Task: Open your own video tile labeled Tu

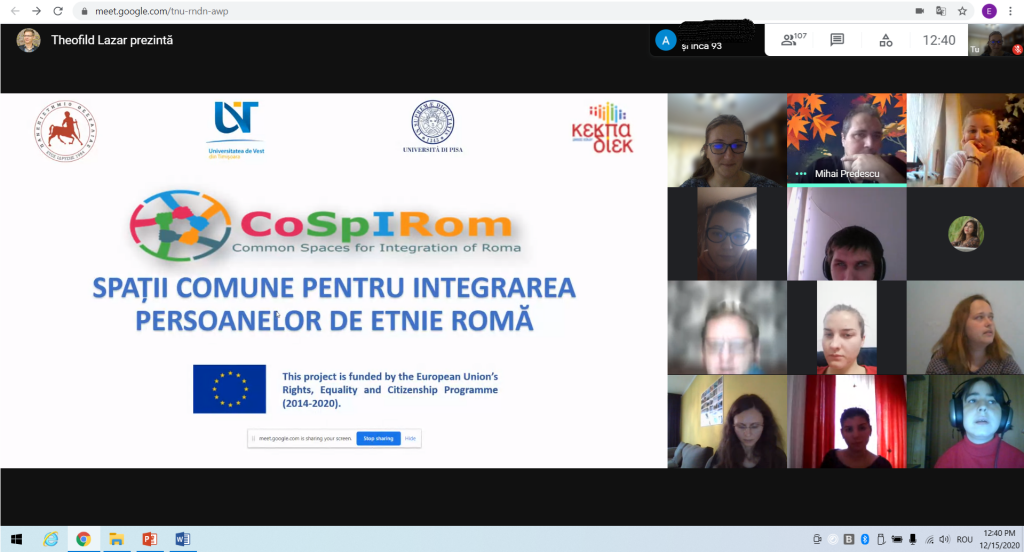Action: coord(995,40)
